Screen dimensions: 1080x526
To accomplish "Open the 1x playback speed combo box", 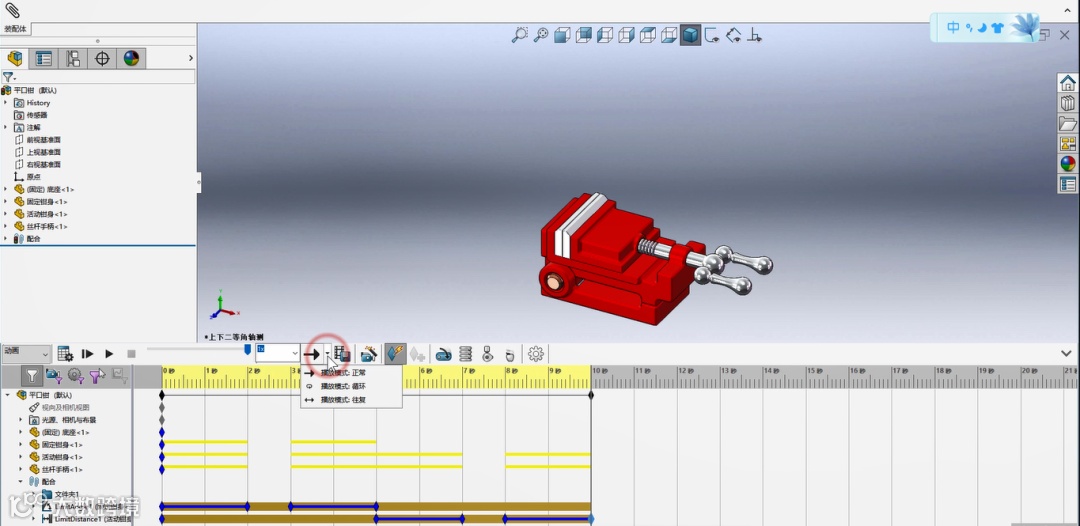I will pos(278,353).
